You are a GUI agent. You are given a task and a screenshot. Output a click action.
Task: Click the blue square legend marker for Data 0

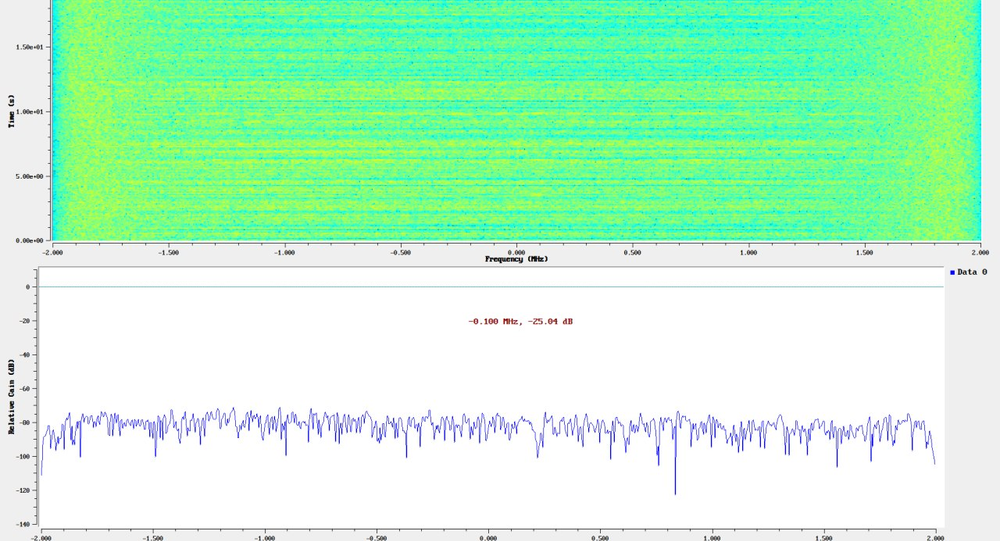(x=952, y=272)
